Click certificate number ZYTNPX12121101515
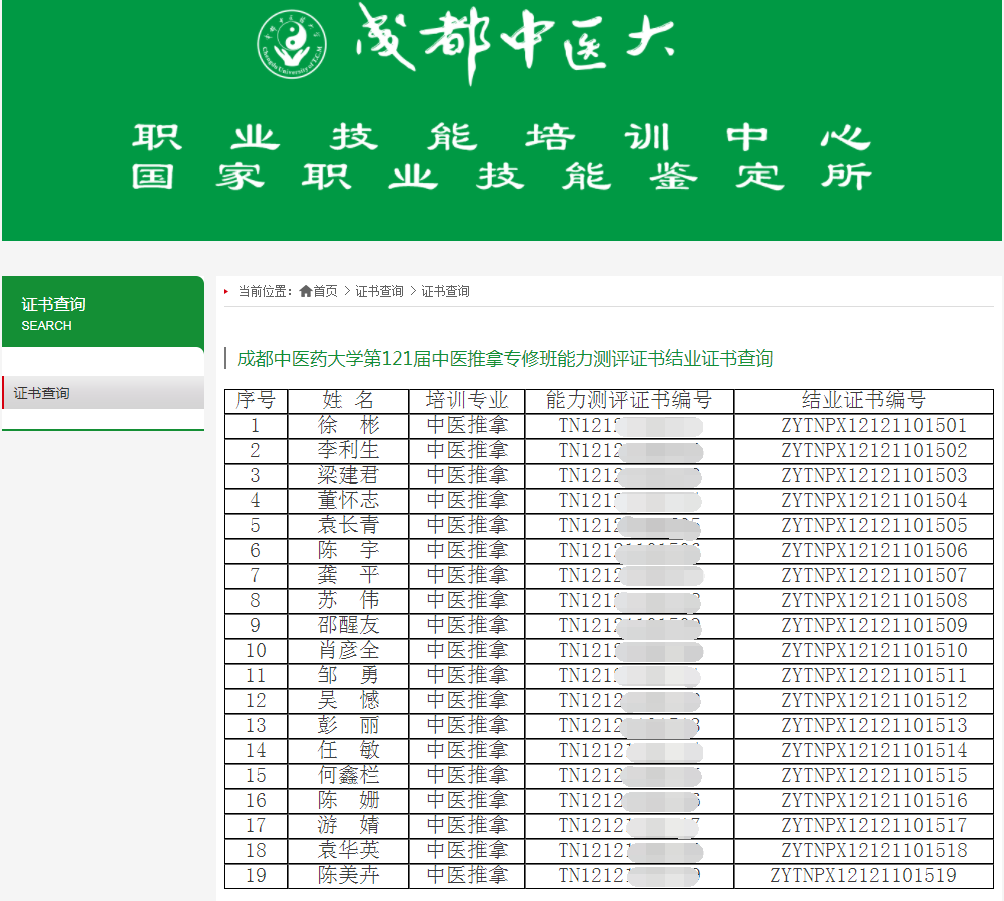The height and width of the screenshot is (901, 1004). 874,775
